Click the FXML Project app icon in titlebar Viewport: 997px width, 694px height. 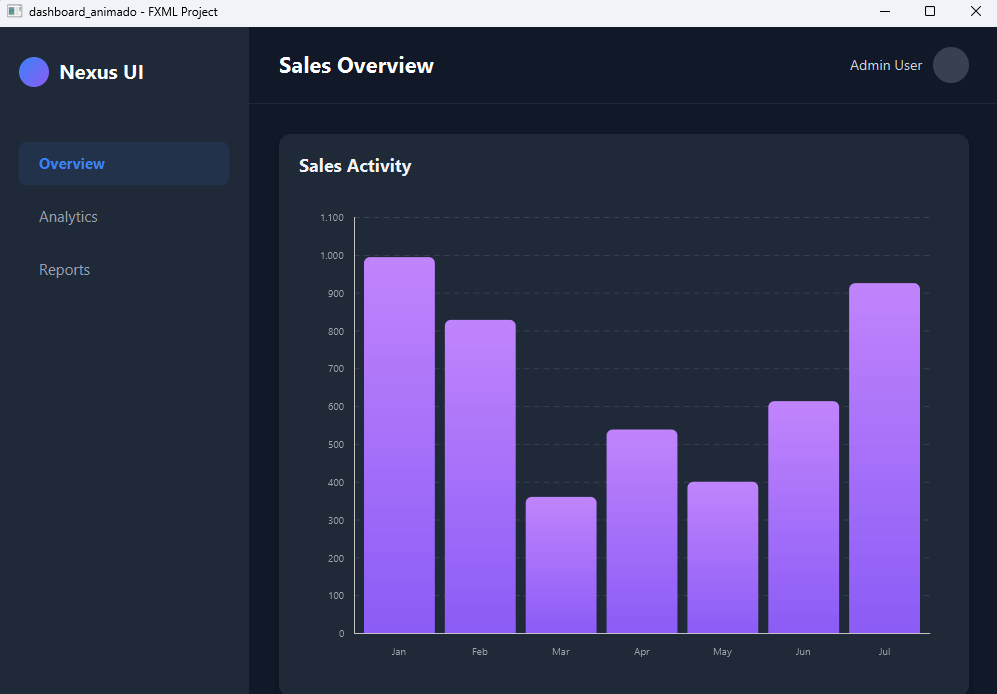[14, 11]
